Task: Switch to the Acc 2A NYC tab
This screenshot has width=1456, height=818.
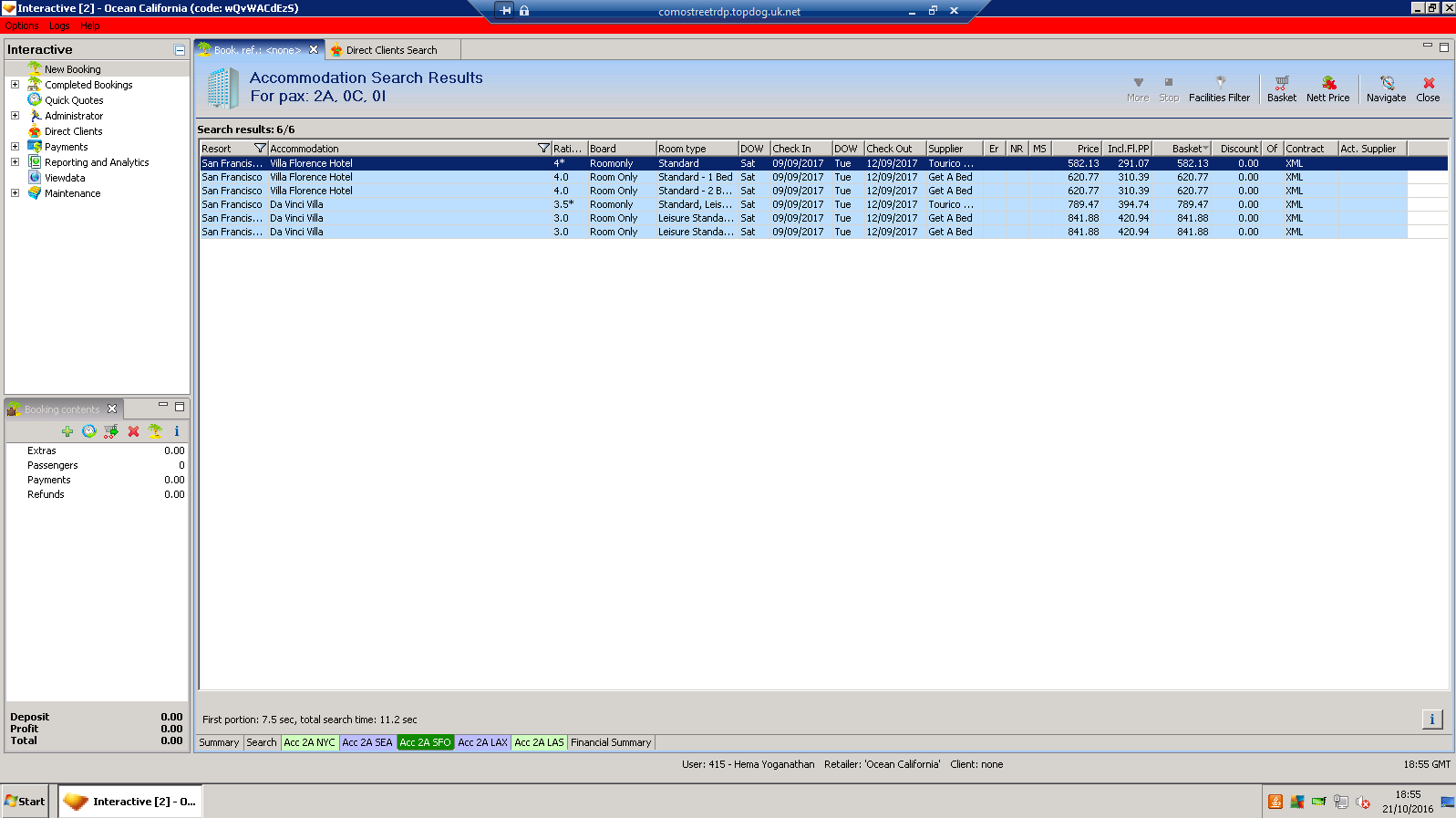Action: tap(310, 742)
